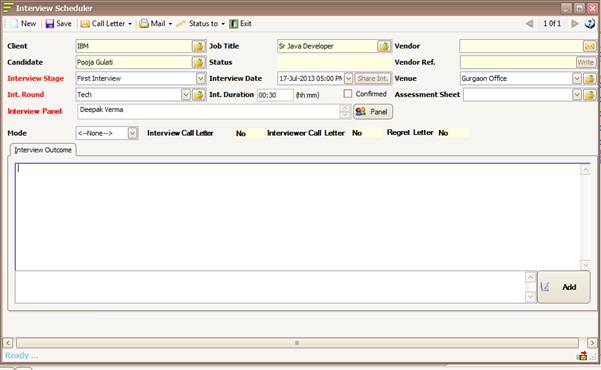Open Candidate lookup icon beside Pooja Gulati
This screenshot has height=370, width=601.
pyautogui.click(x=199, y=62)
